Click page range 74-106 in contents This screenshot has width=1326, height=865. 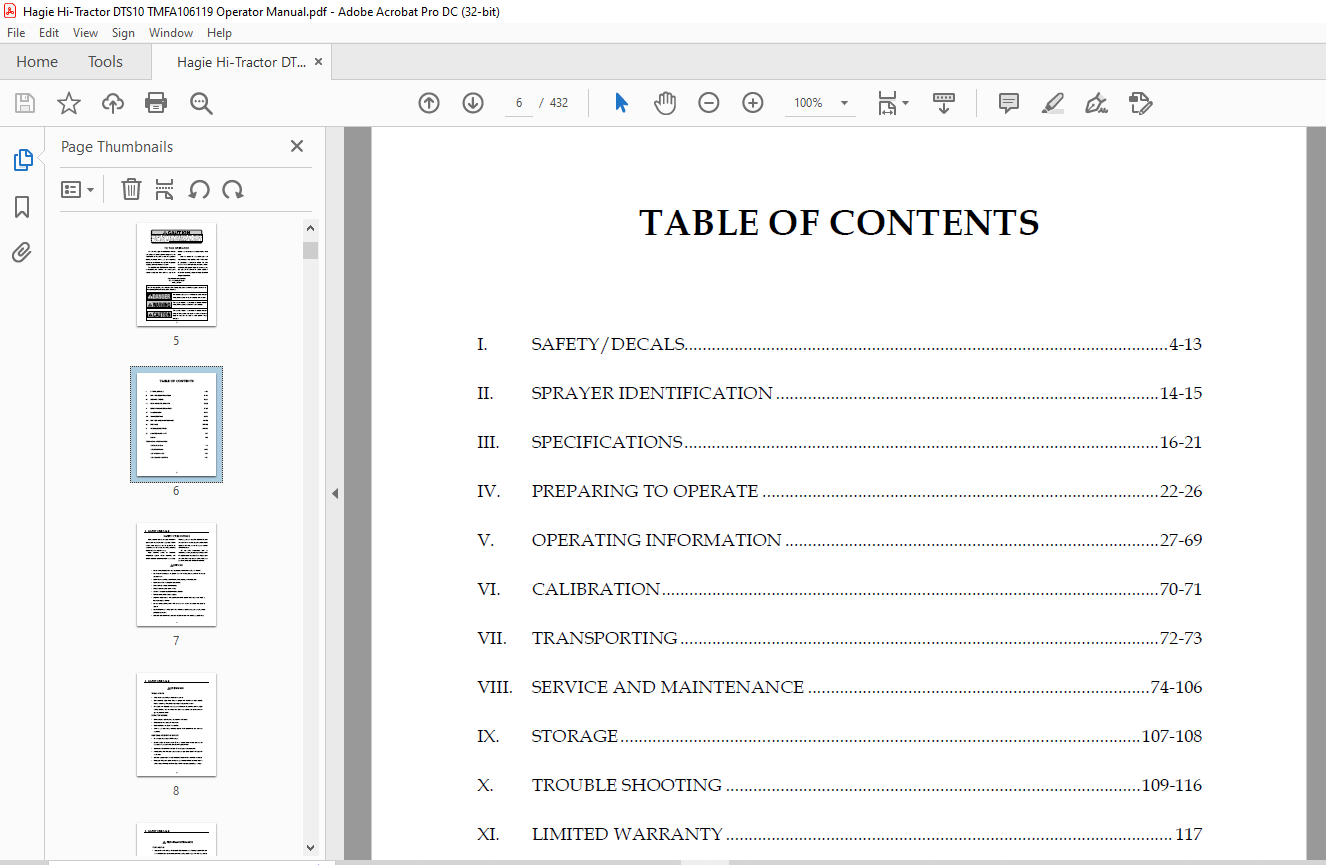click(x=1176, y=688)
